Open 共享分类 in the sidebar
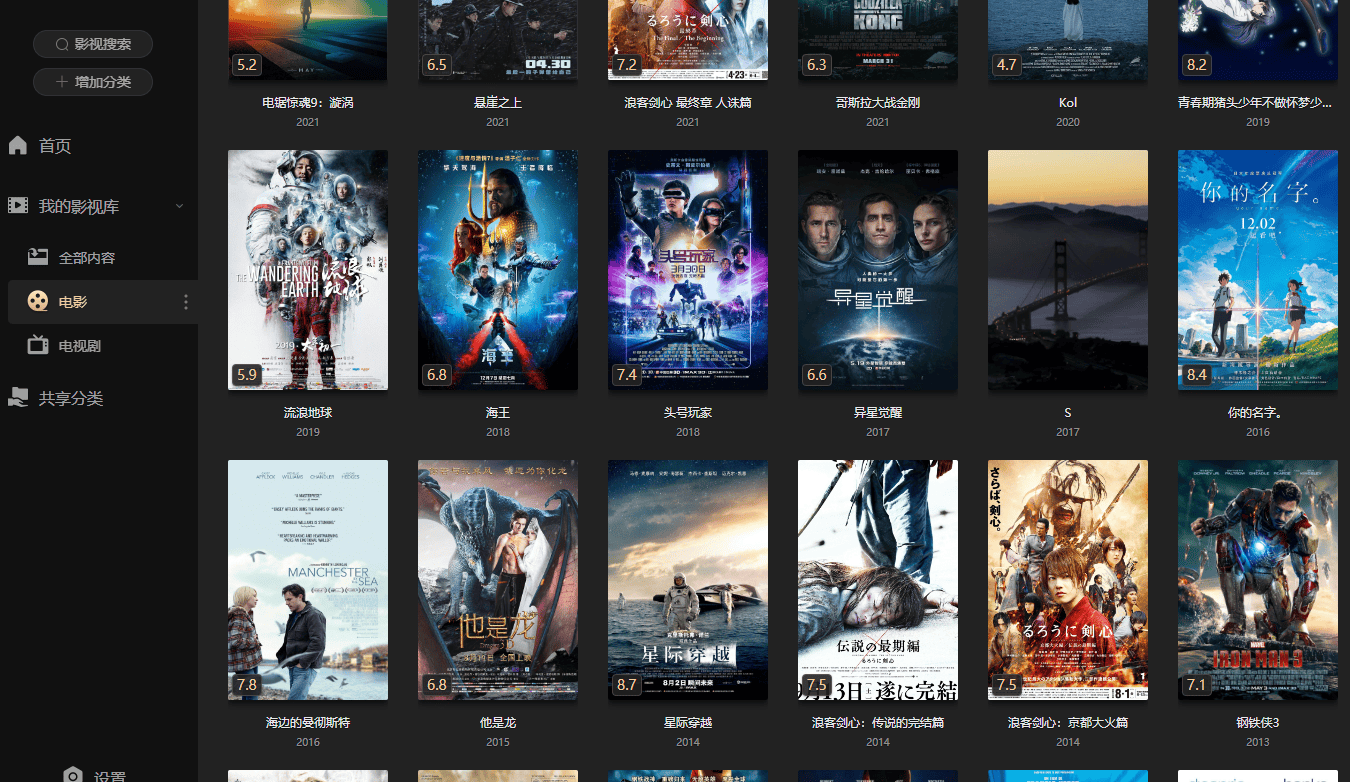This screenshot has width=1350, height=782. pyautogui.click(x=71, y=398)
